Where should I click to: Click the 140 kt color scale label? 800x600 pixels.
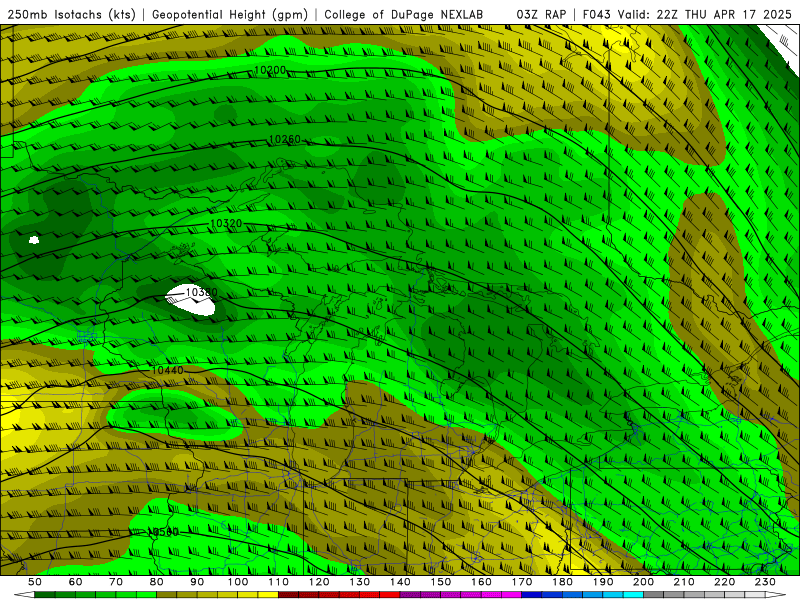400,582
